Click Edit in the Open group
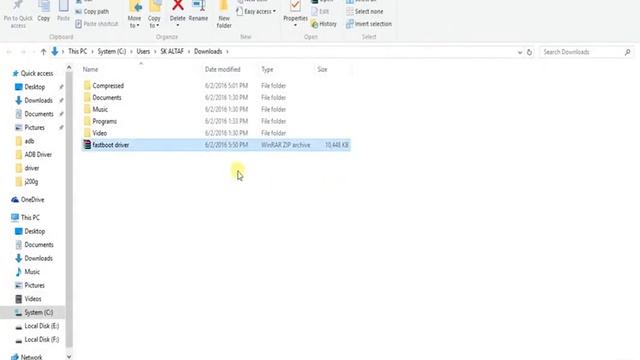Screen dimensions: 640x360 pyautogui.click(x=320, y=11)
